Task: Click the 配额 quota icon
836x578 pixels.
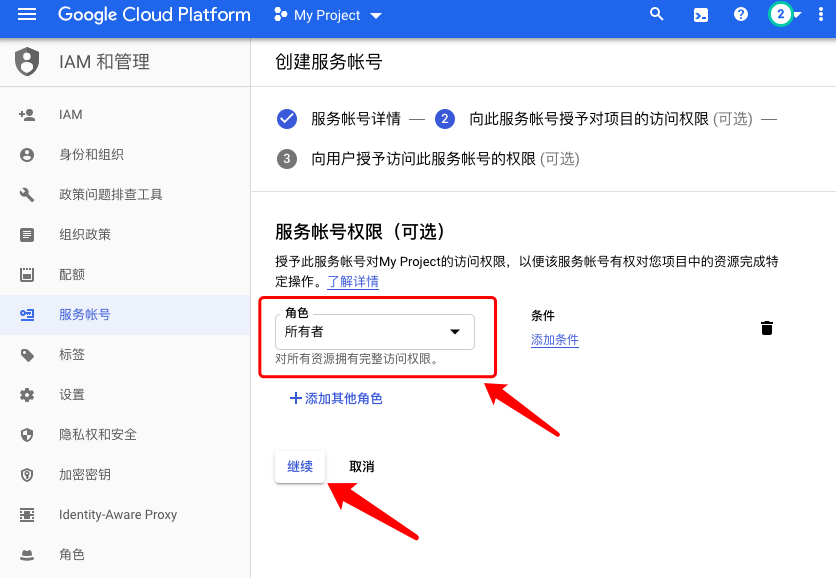Action: coord(27,275)
